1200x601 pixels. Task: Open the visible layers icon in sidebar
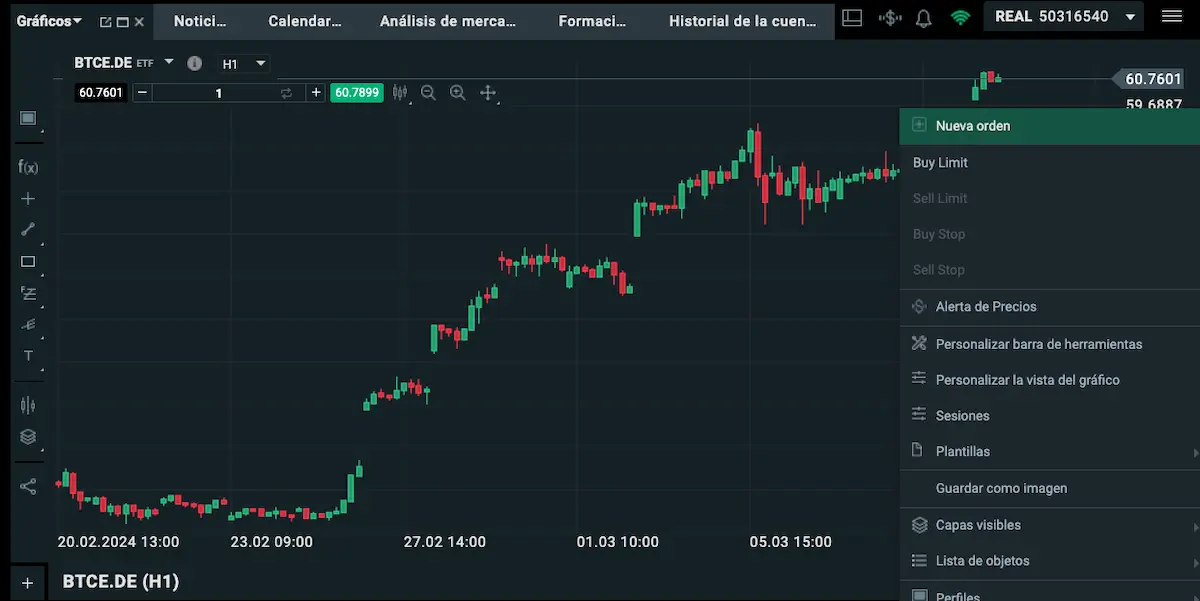[x=28, y=437]
